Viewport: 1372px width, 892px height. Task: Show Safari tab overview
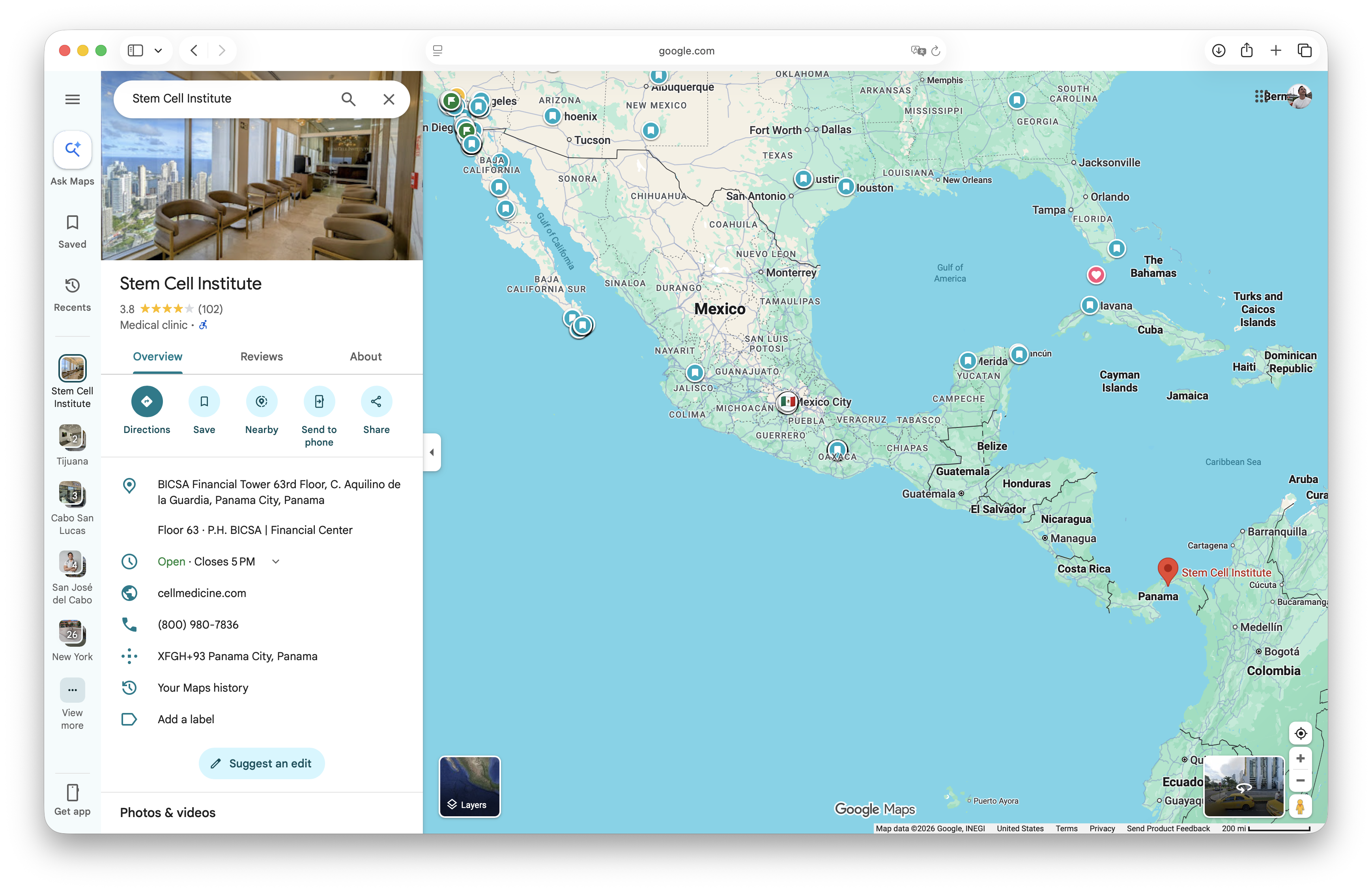point(1305,51)
